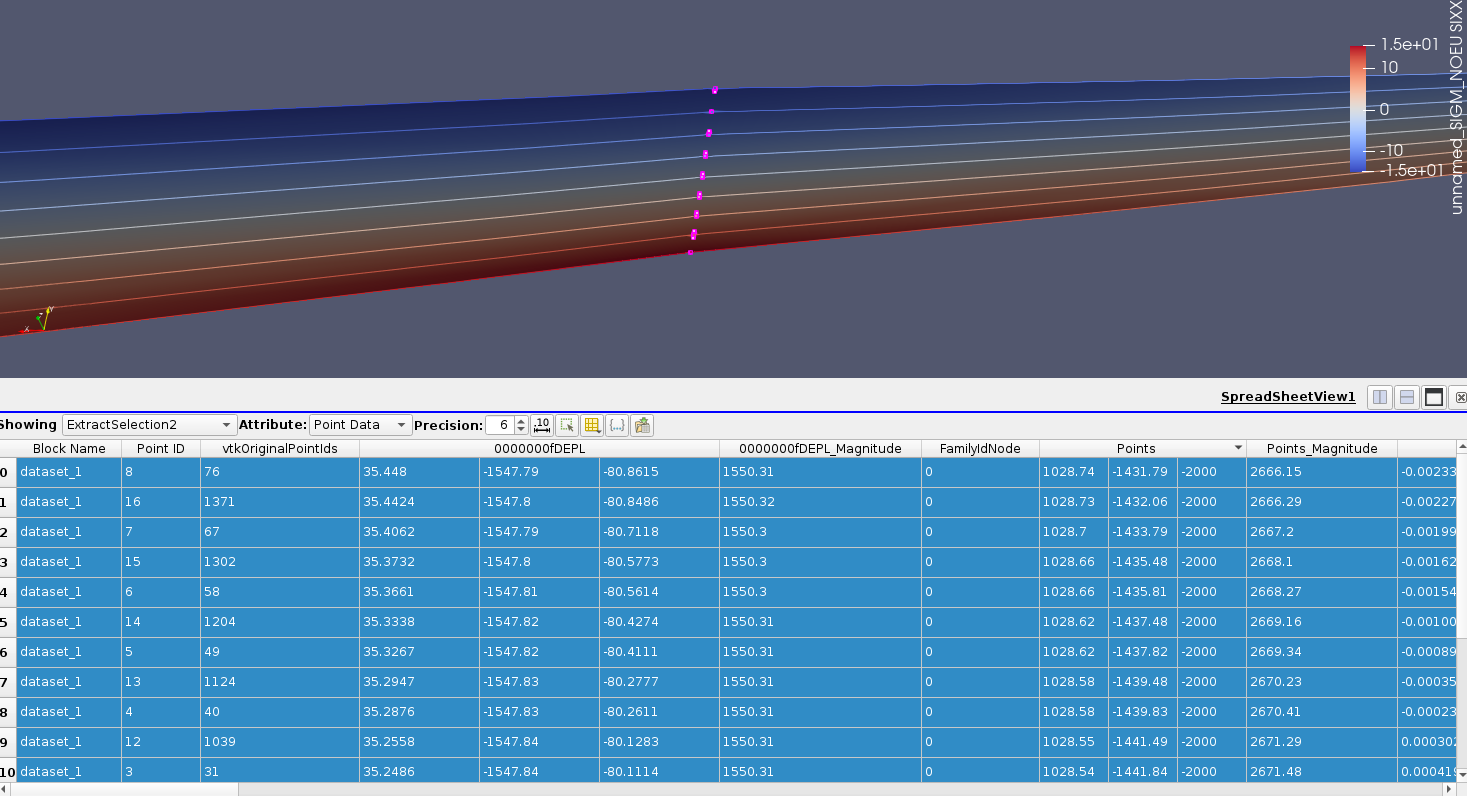Open the Attribute Point Data dropdown
The height and width of the screenshot is (796, 1467).
[360, 425]
